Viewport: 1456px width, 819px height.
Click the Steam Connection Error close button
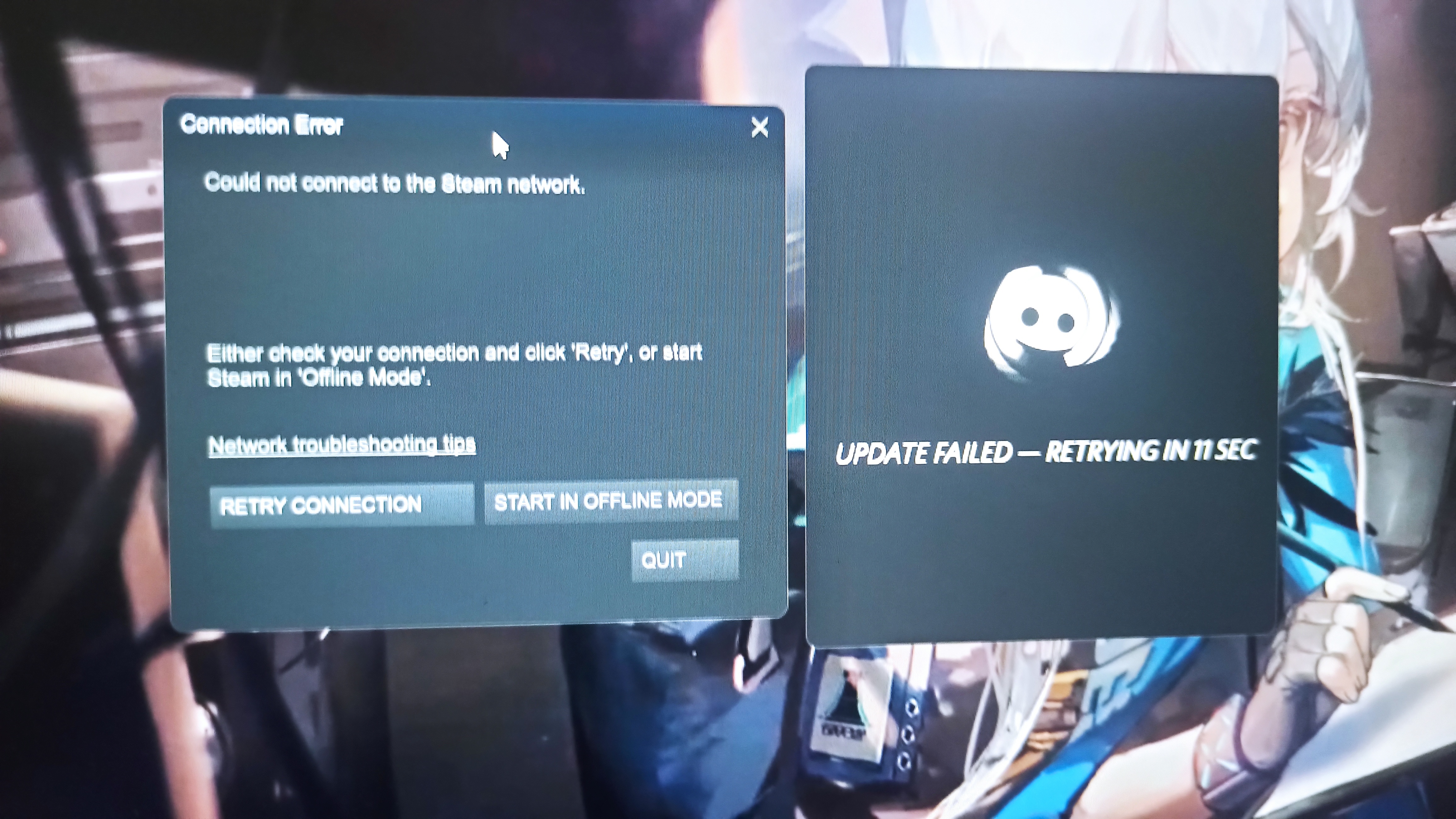point(760,127)
